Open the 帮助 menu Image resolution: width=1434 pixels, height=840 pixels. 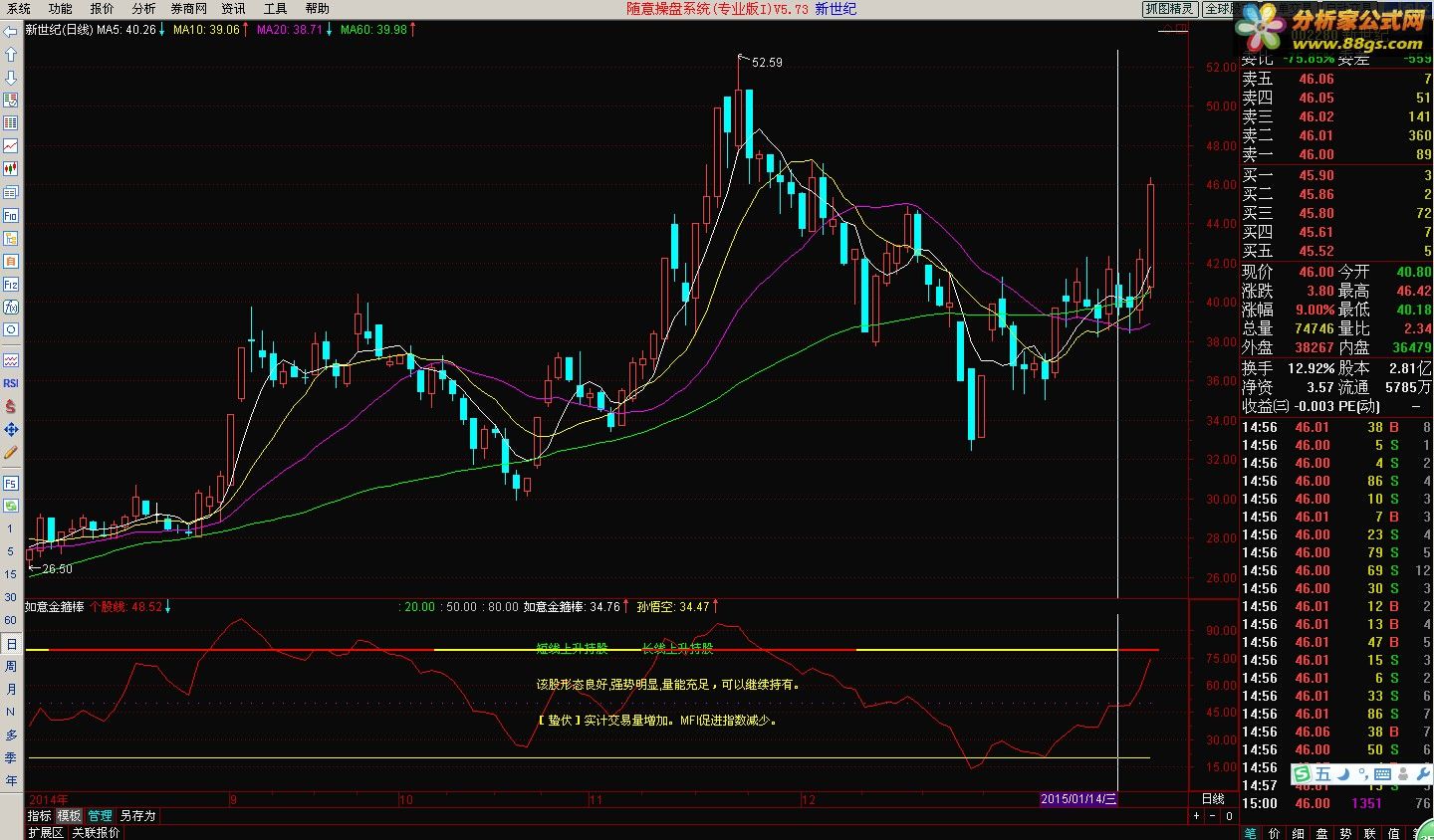point(318,8)
